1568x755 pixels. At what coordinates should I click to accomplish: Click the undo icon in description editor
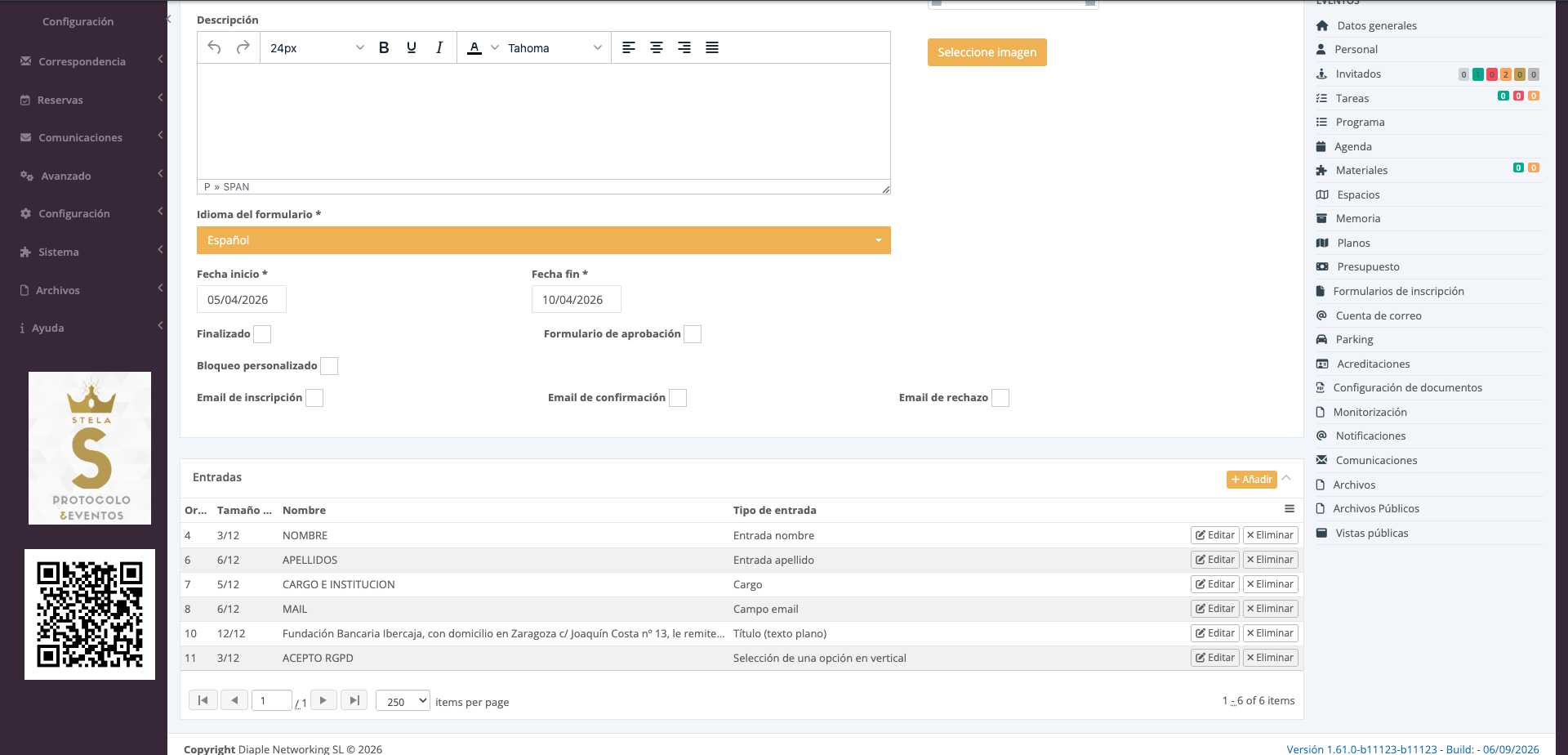pos(214,47)
